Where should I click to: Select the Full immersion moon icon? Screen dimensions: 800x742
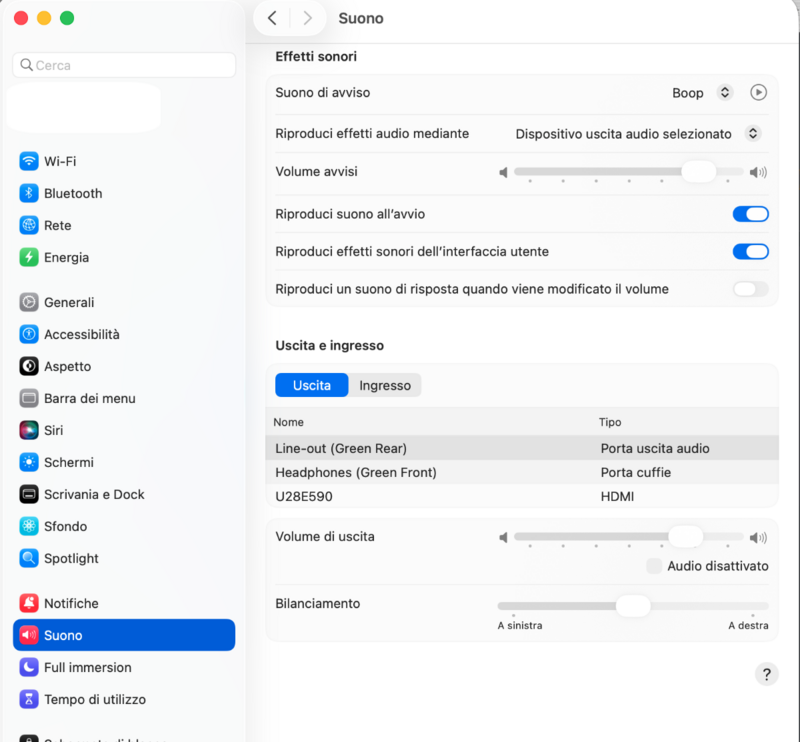coord(29,667)
